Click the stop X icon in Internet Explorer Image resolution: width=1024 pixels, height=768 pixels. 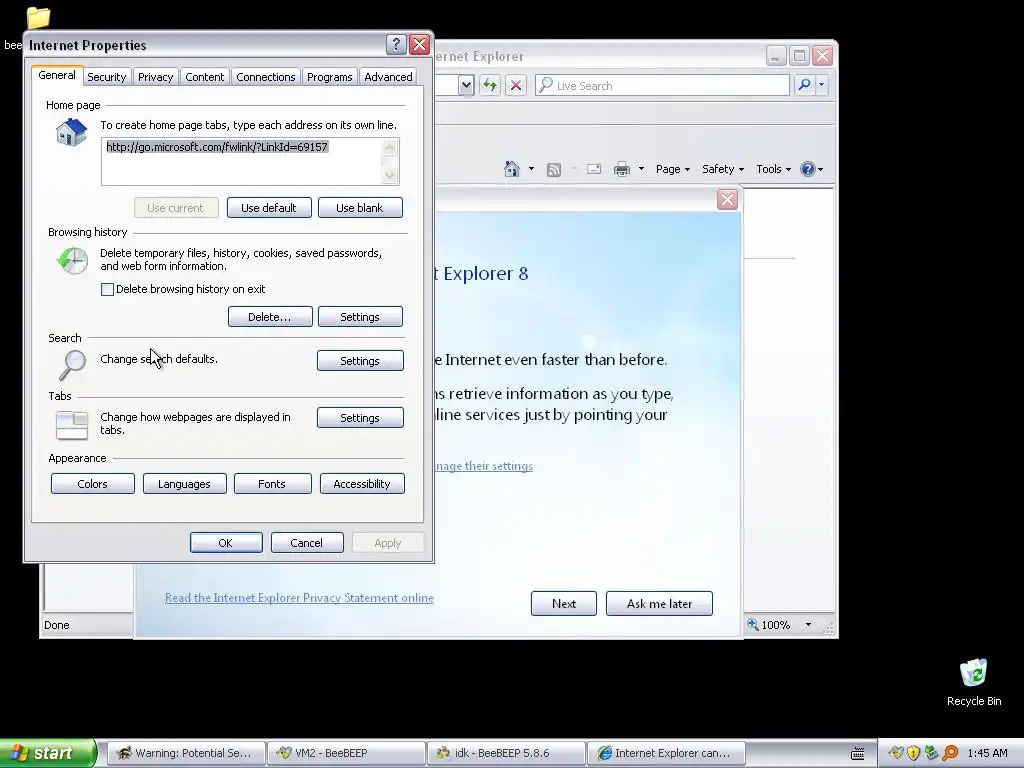coord(516,85)
